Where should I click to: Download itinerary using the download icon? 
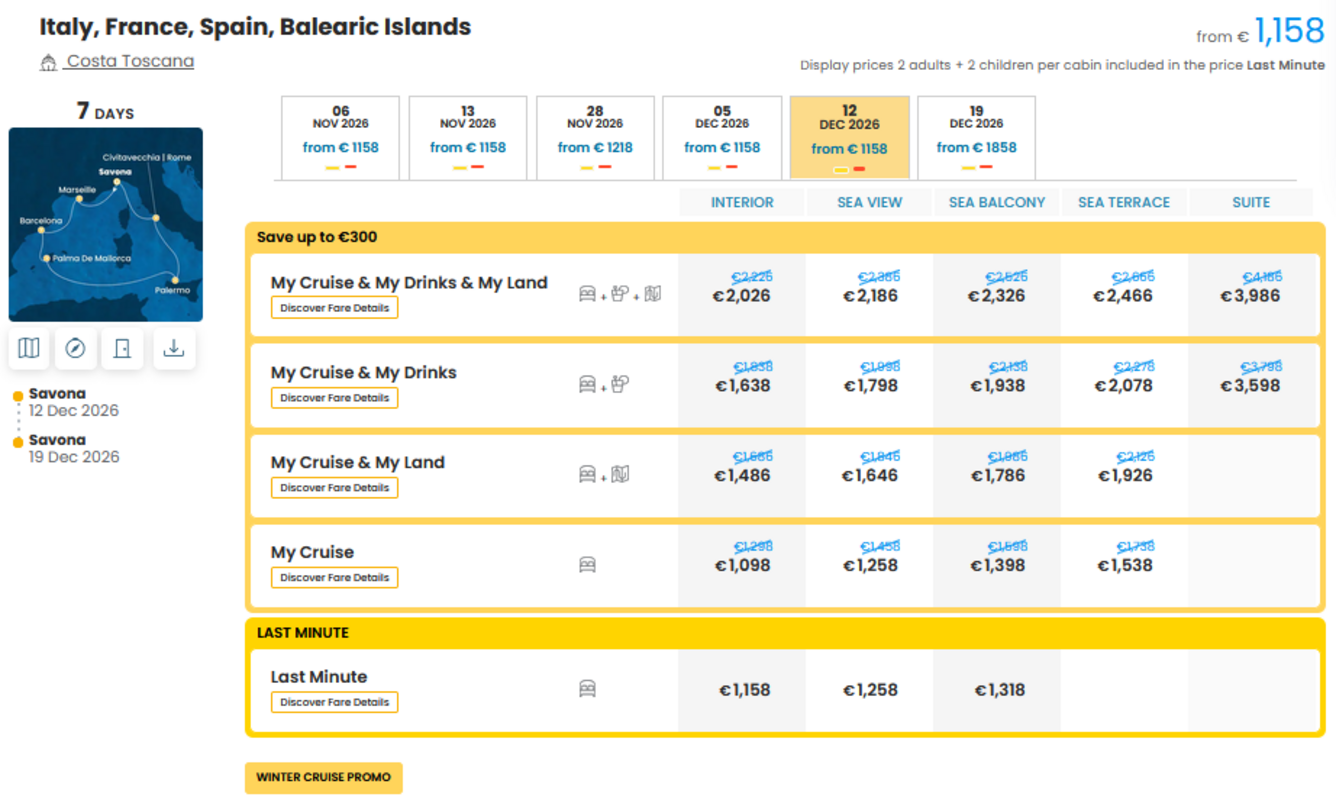coord(174,348)
